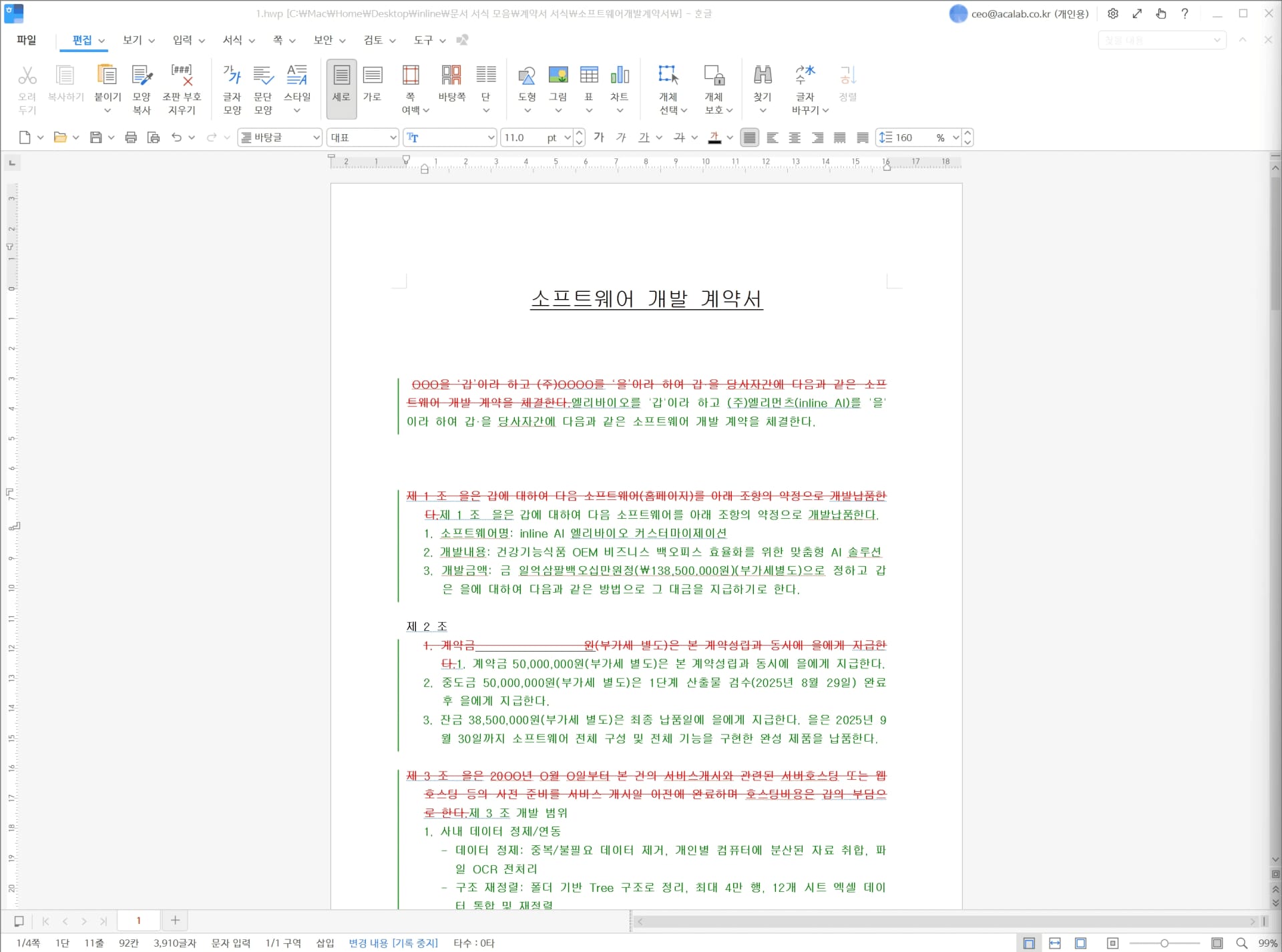This screenshot has height=952, width=1282.
Task: Open the 보기 menu
Action: pyautogui.click(x=132, y=40)
